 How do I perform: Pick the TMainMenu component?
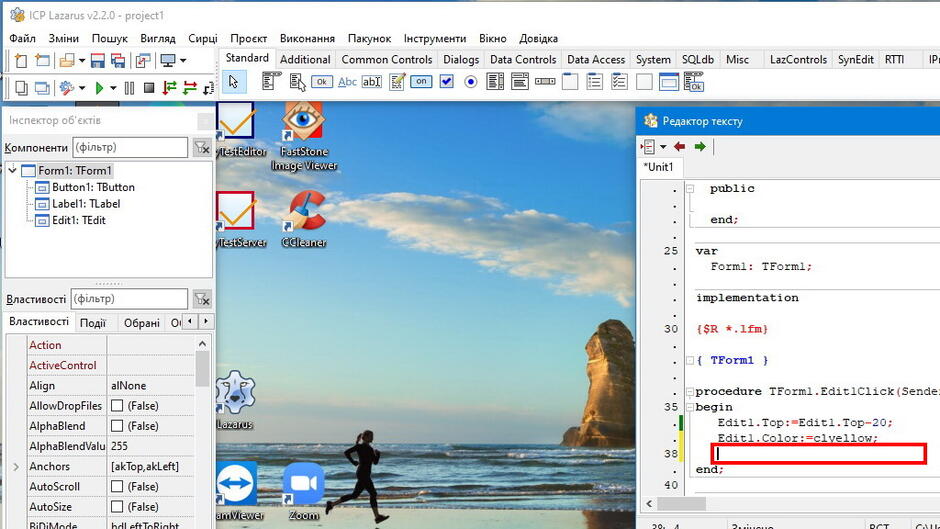[x=271, y=82]
